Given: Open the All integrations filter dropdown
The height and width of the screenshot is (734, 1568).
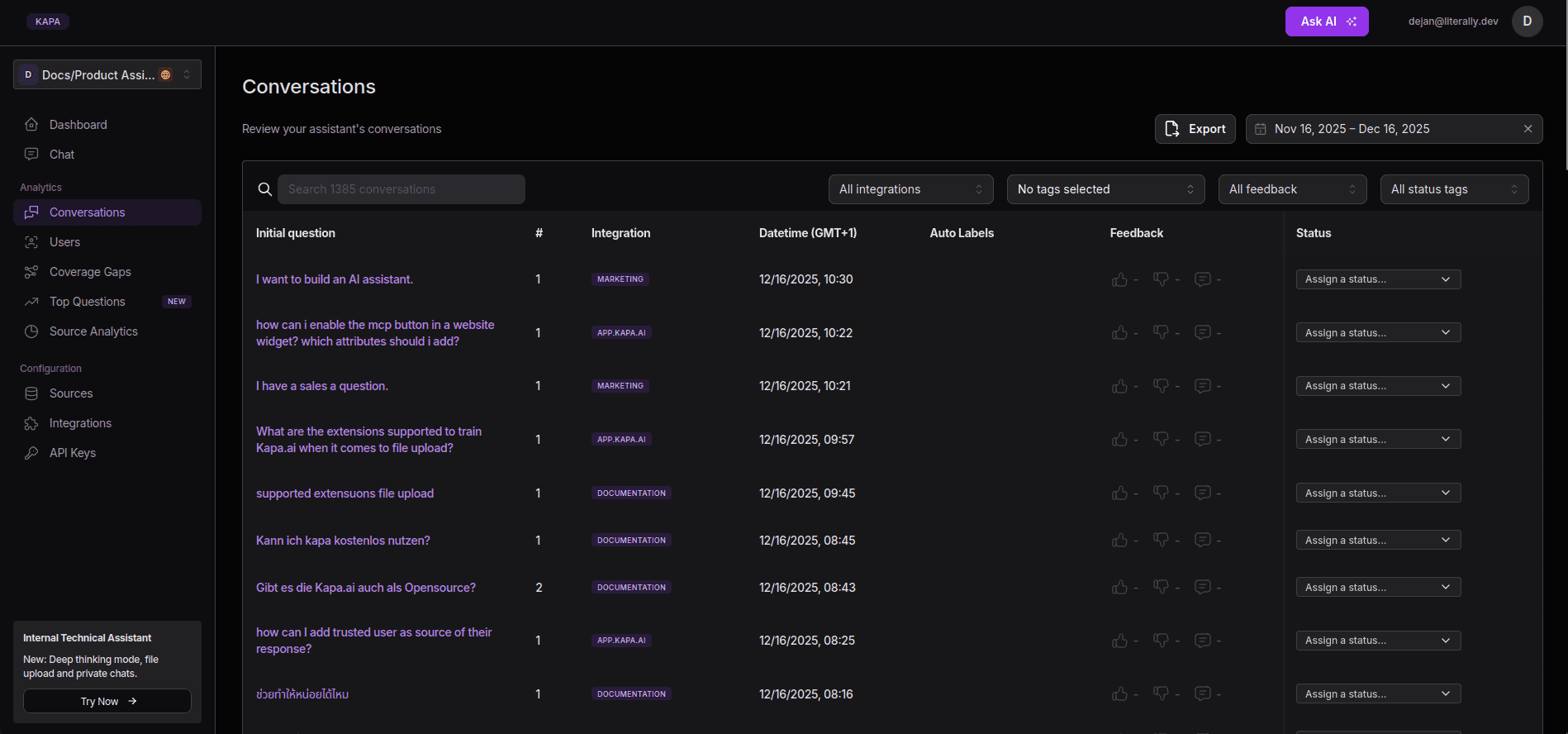Looking at the screenshot, I should coord(911,189).
